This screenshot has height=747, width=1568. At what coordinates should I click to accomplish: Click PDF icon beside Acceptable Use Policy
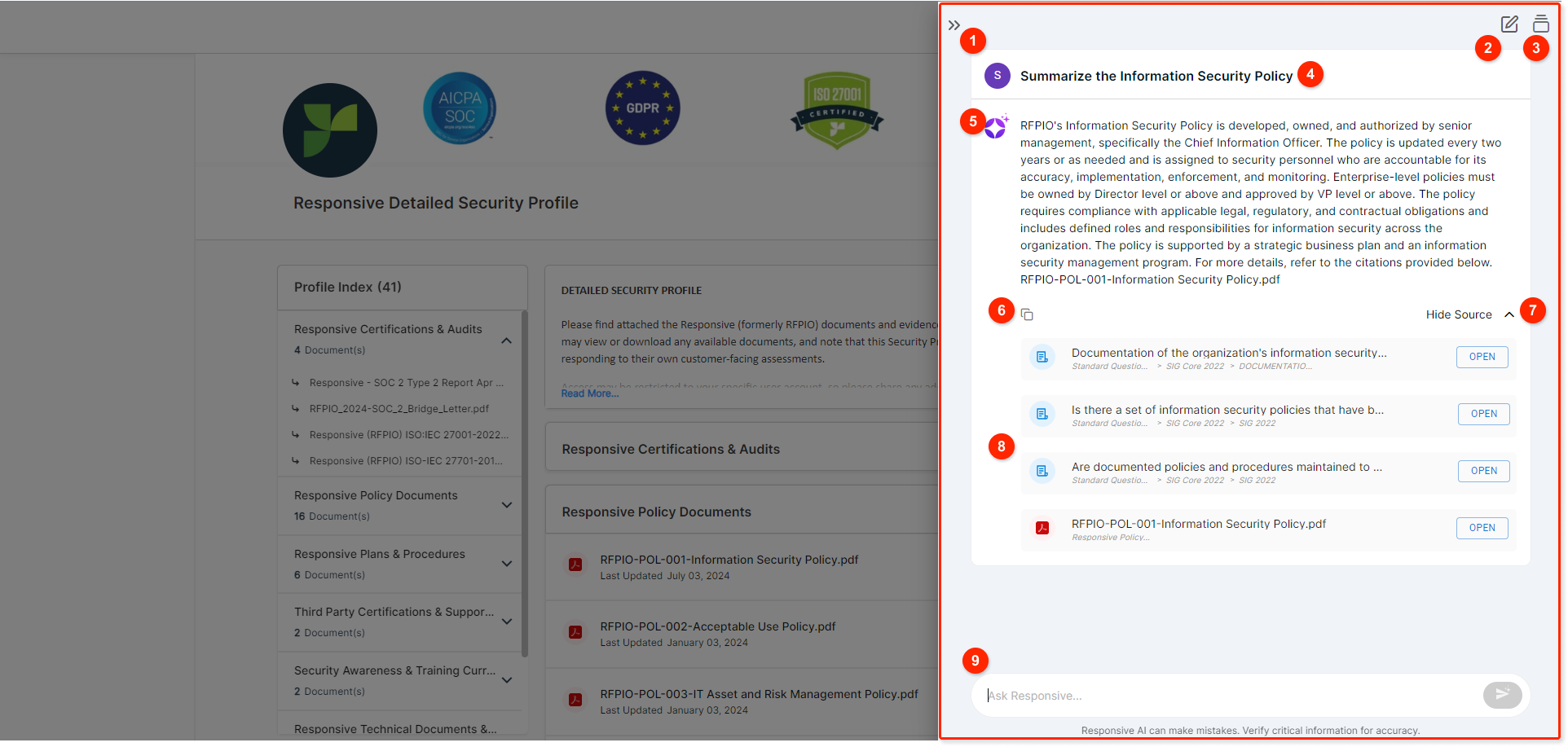pyautogui.click(x=575, y=632)
